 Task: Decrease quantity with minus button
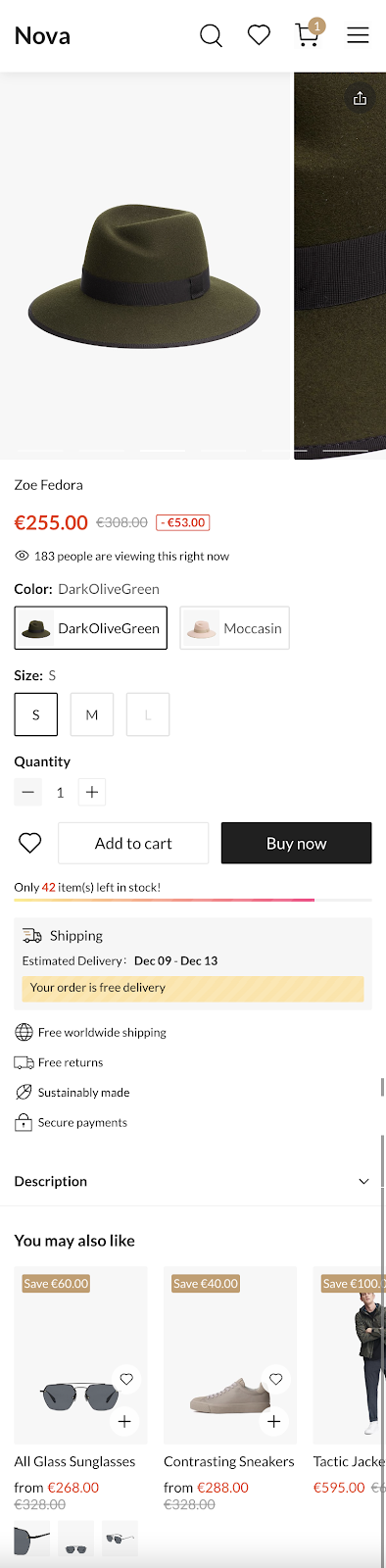[27, 792]
